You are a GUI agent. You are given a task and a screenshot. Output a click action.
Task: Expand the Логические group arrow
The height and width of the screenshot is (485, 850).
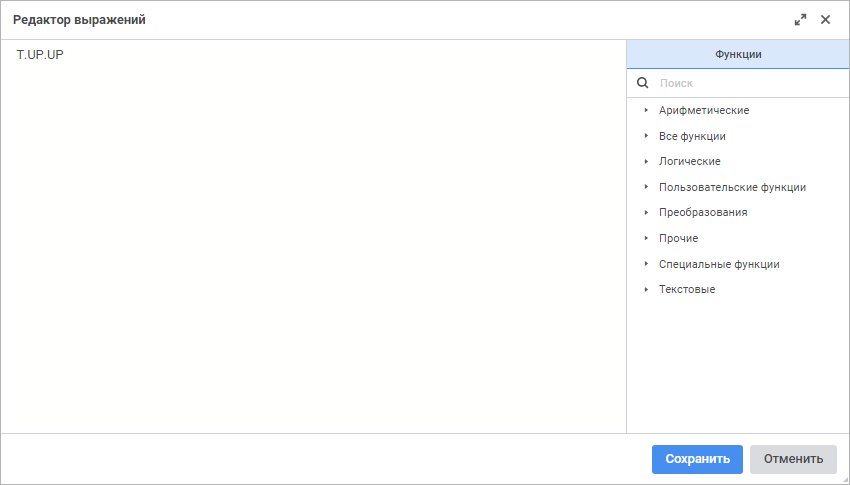coord(646,161)
